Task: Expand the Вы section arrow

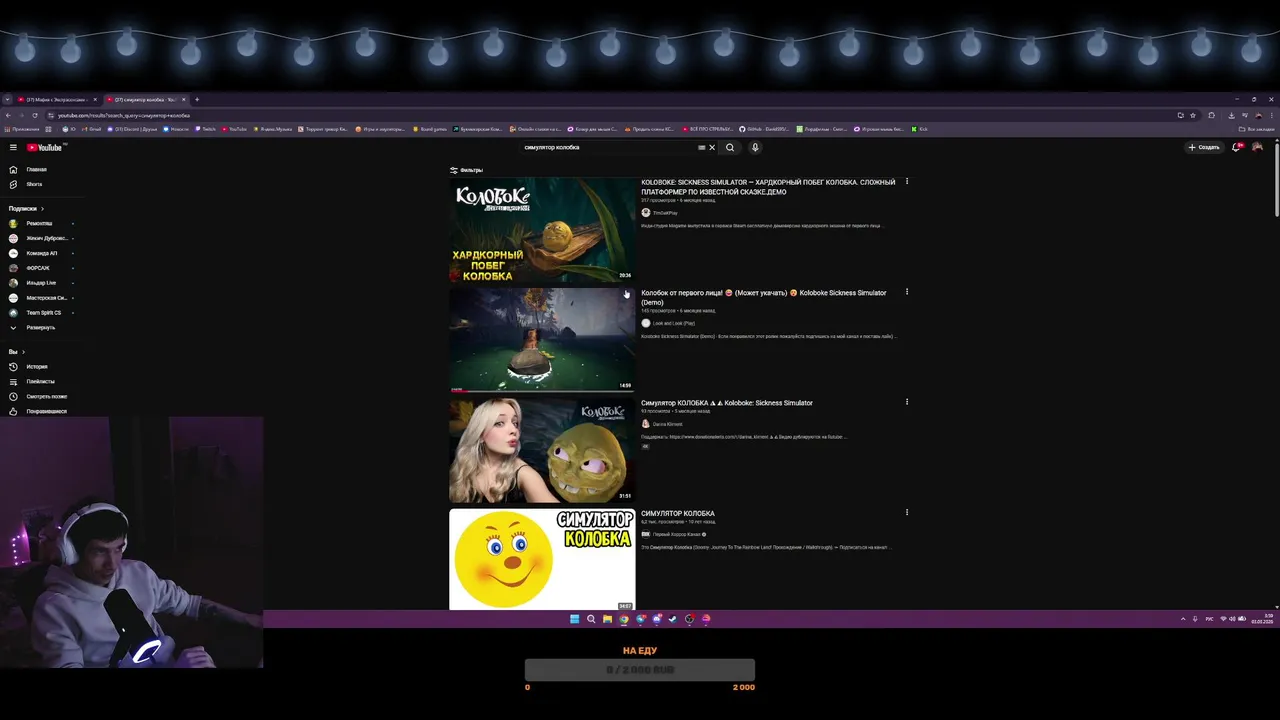Action: pyautogui.click(x=23, y=352)
